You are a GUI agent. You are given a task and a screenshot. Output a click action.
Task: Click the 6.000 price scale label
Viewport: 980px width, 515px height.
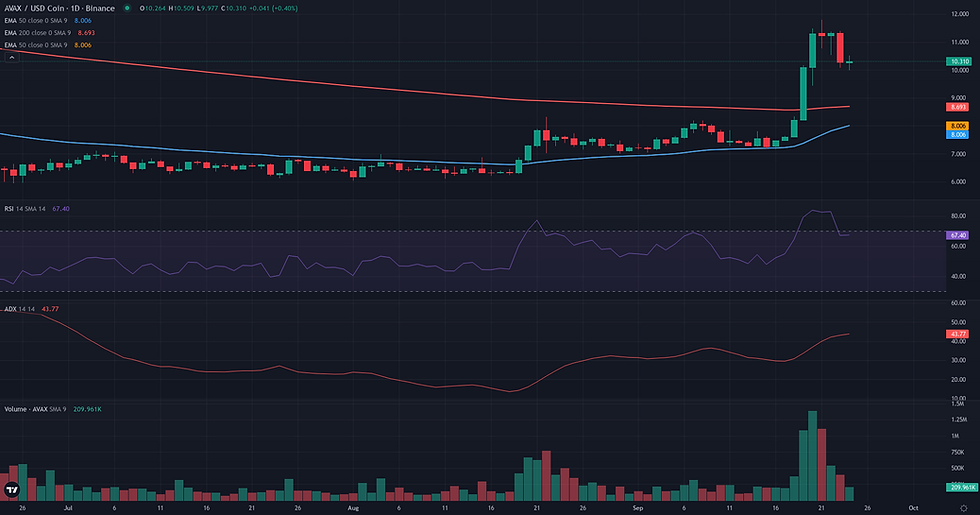tap(958, 182)
